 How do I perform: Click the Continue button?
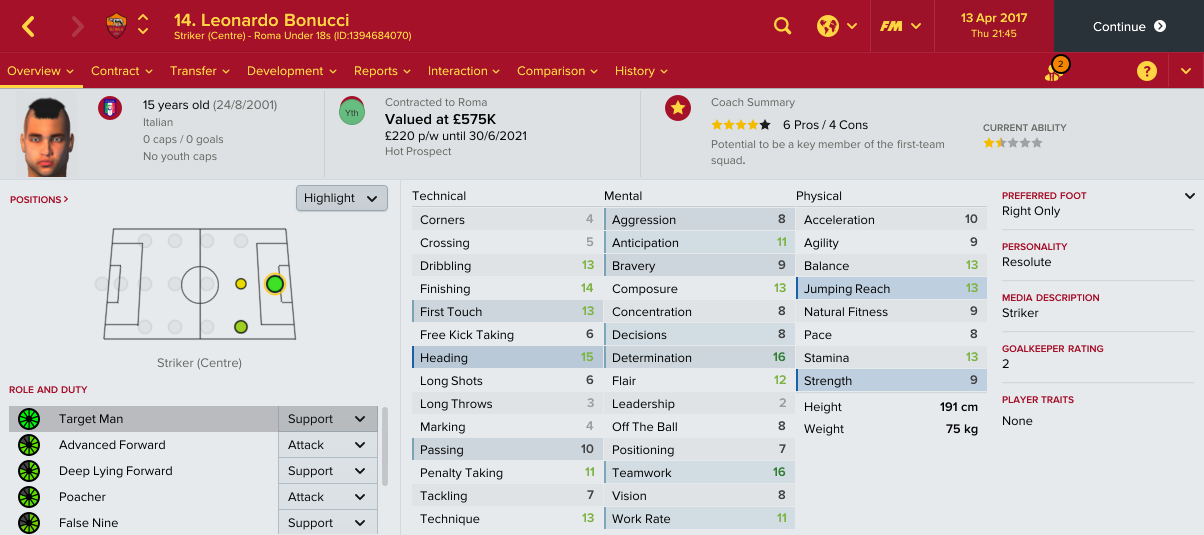(1129, 26)
